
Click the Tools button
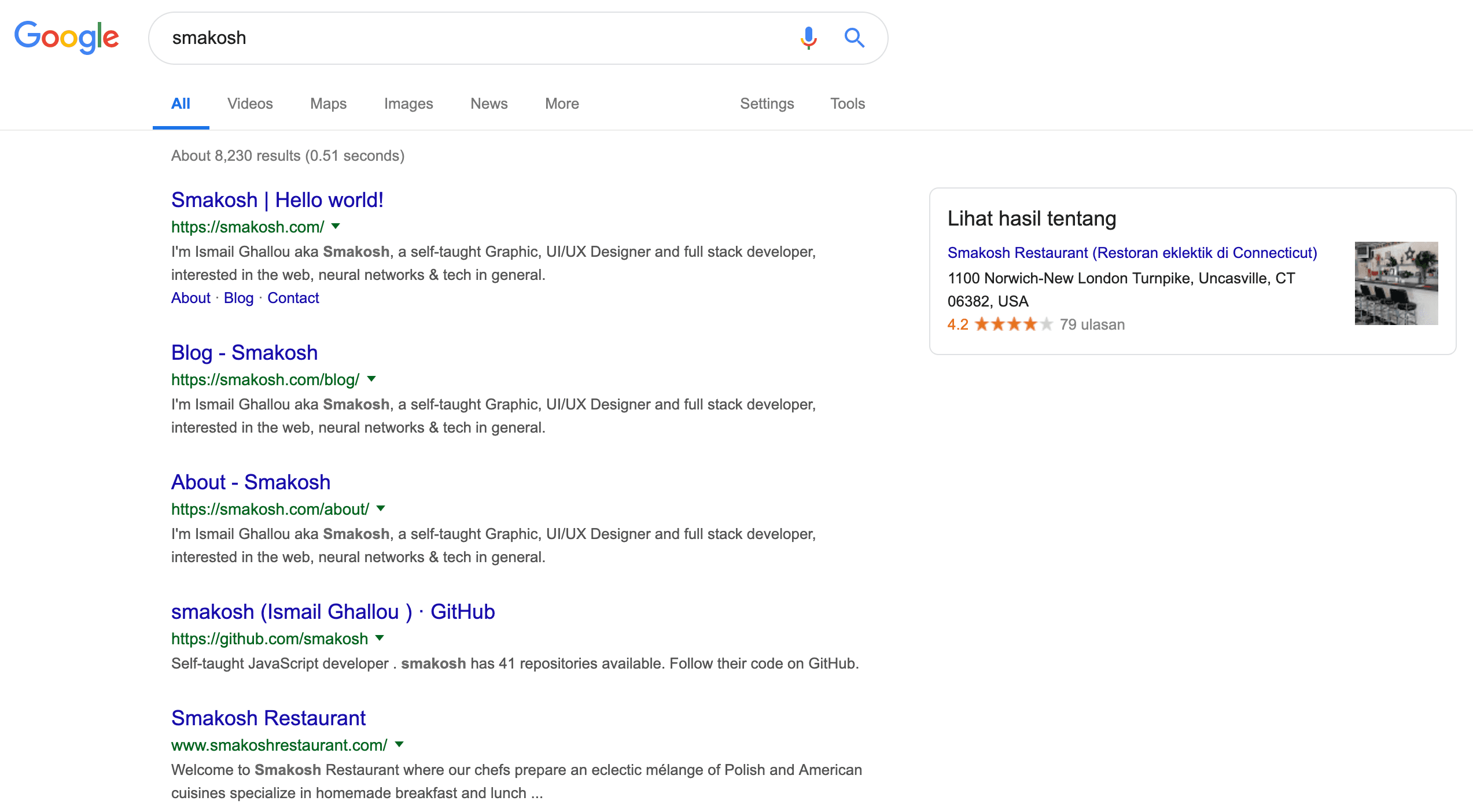point(847,103)
